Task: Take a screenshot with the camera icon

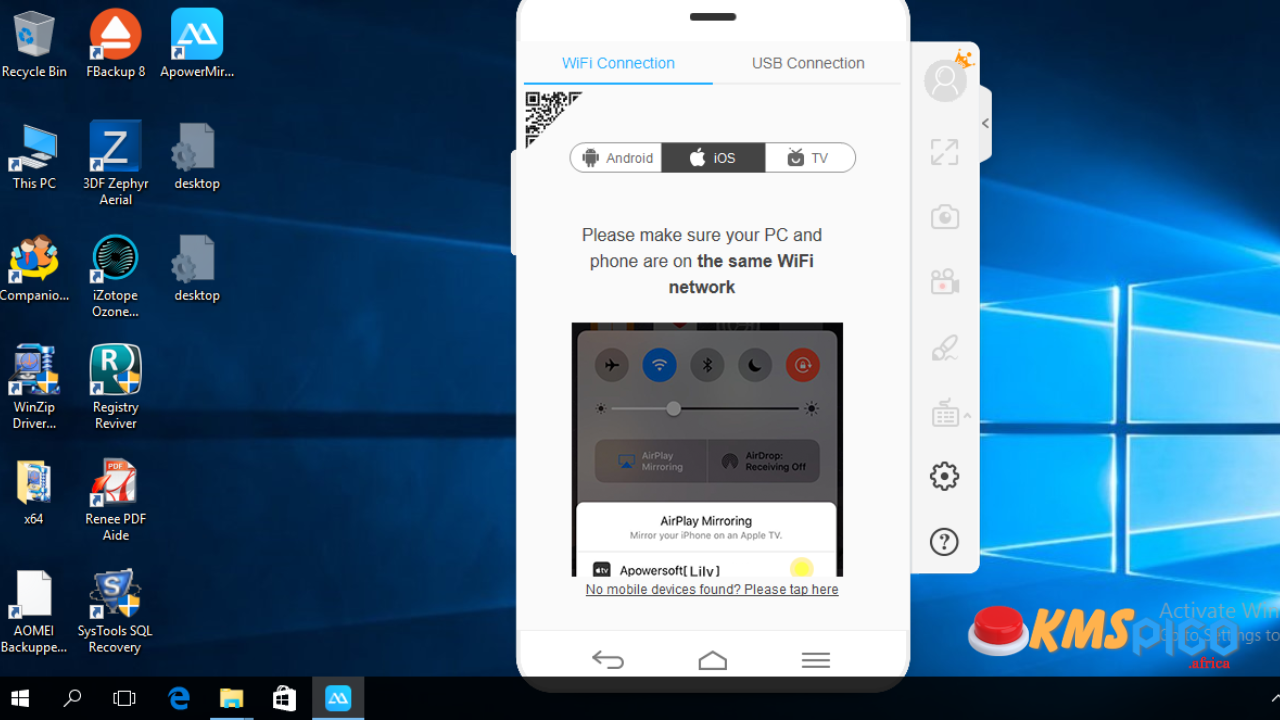Action: pos(944,217)
